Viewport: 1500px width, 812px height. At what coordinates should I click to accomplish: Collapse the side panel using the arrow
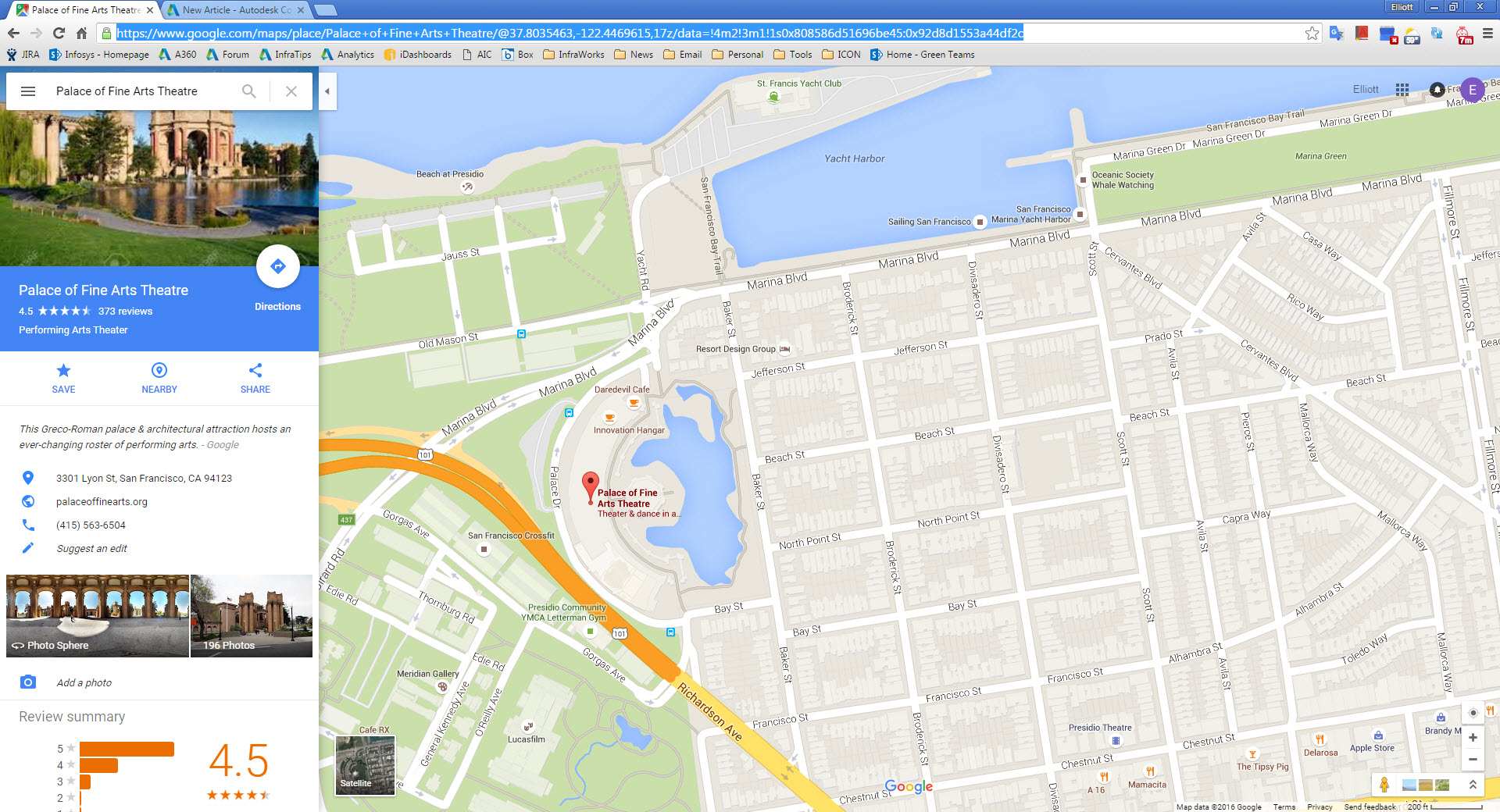click(x=327, y=91)
